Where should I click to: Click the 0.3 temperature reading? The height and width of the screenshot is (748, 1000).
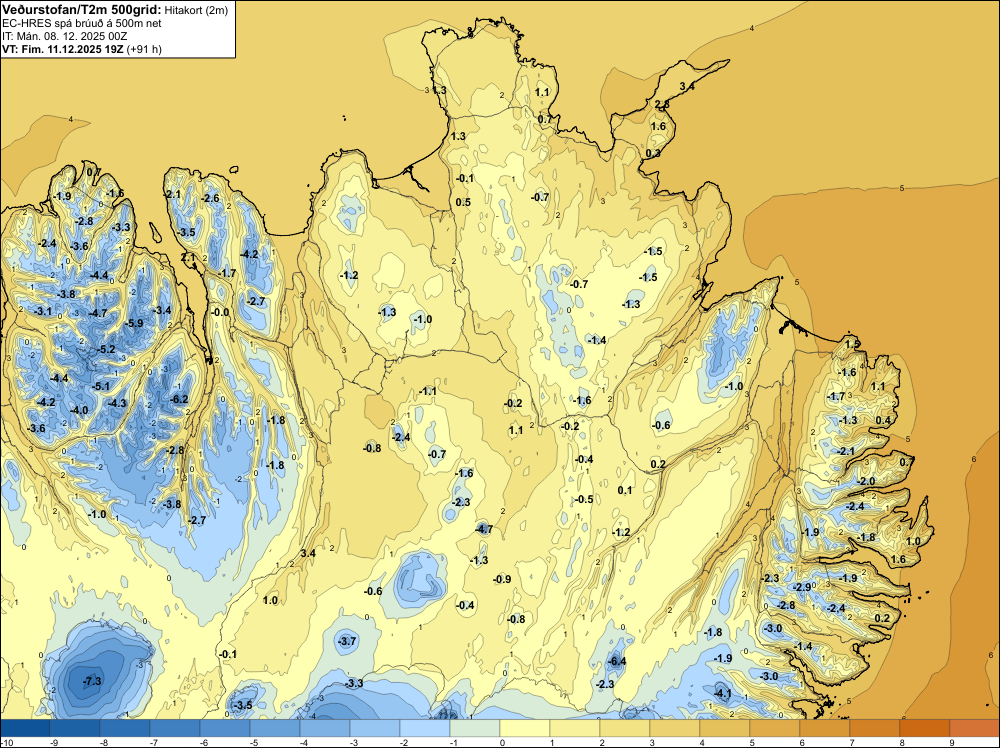(653, 153)
